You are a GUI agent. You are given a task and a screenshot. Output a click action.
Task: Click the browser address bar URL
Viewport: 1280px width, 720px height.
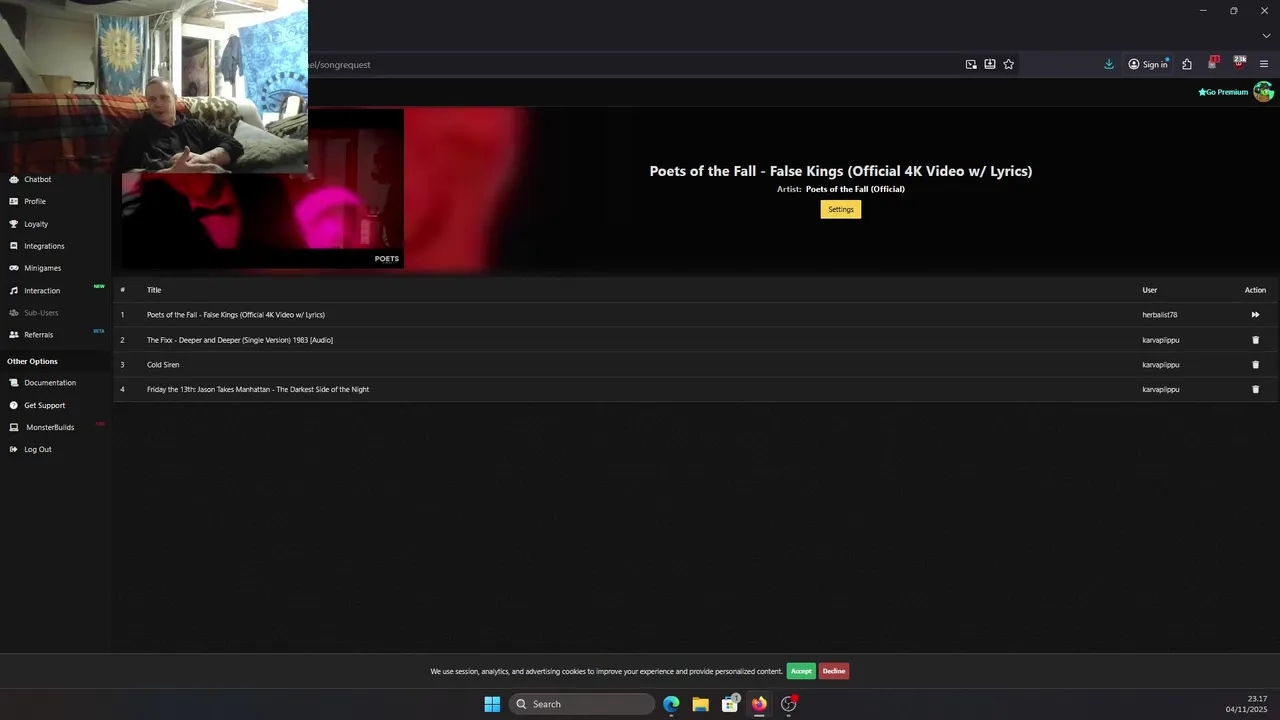(339, 65)
